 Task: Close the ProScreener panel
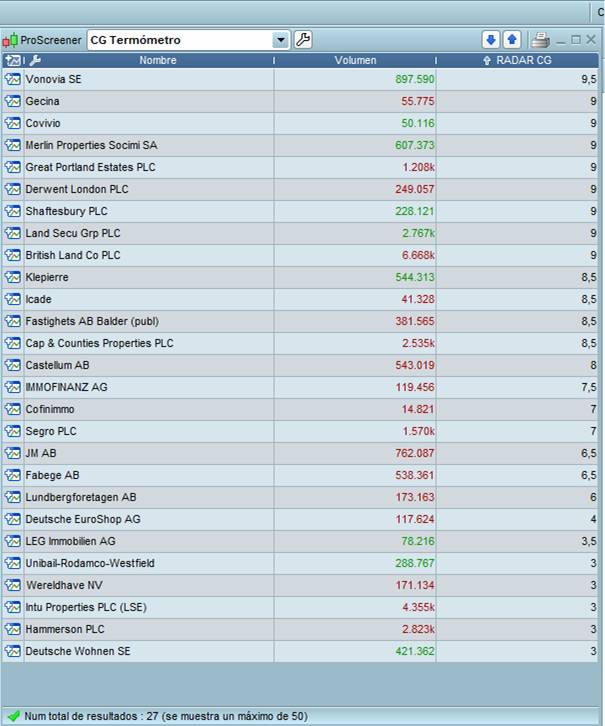coord(591,39)
